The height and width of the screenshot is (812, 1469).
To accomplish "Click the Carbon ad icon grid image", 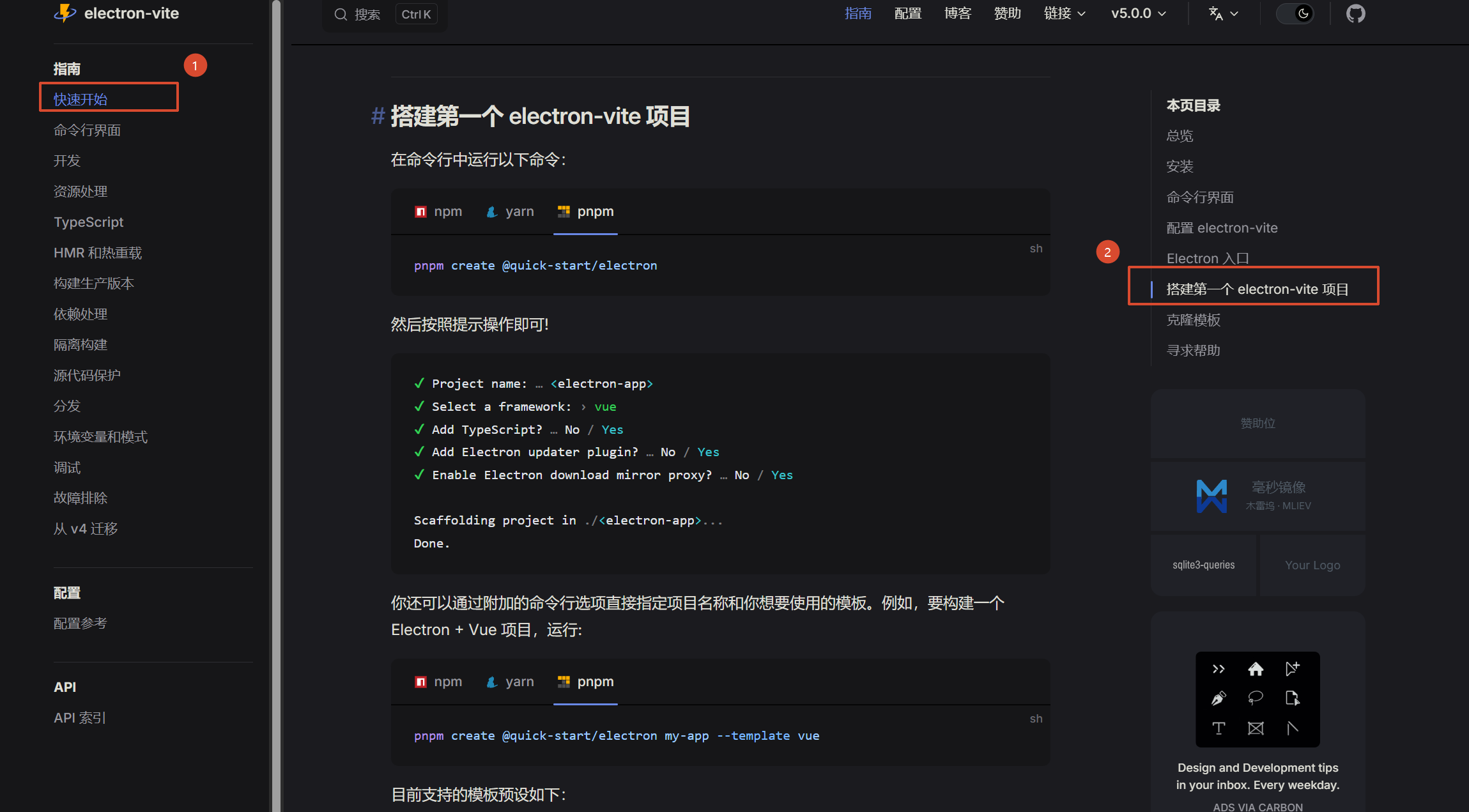I will coord(1257,699).
